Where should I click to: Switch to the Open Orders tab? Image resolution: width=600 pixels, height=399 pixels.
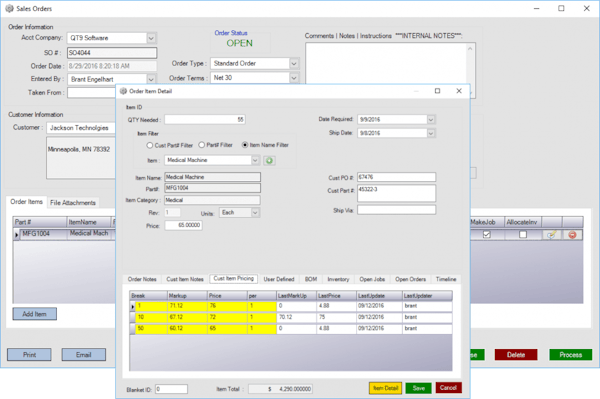410,279
